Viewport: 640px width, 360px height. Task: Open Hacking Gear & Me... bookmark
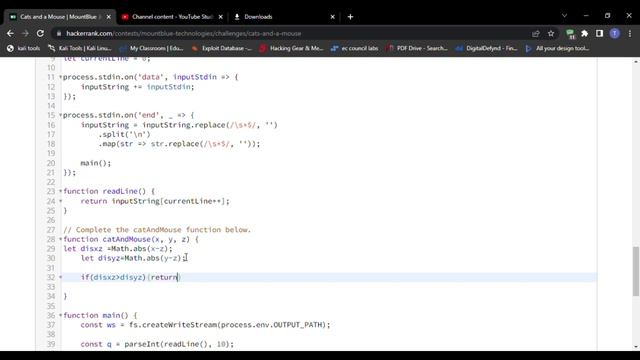(291, 48)
